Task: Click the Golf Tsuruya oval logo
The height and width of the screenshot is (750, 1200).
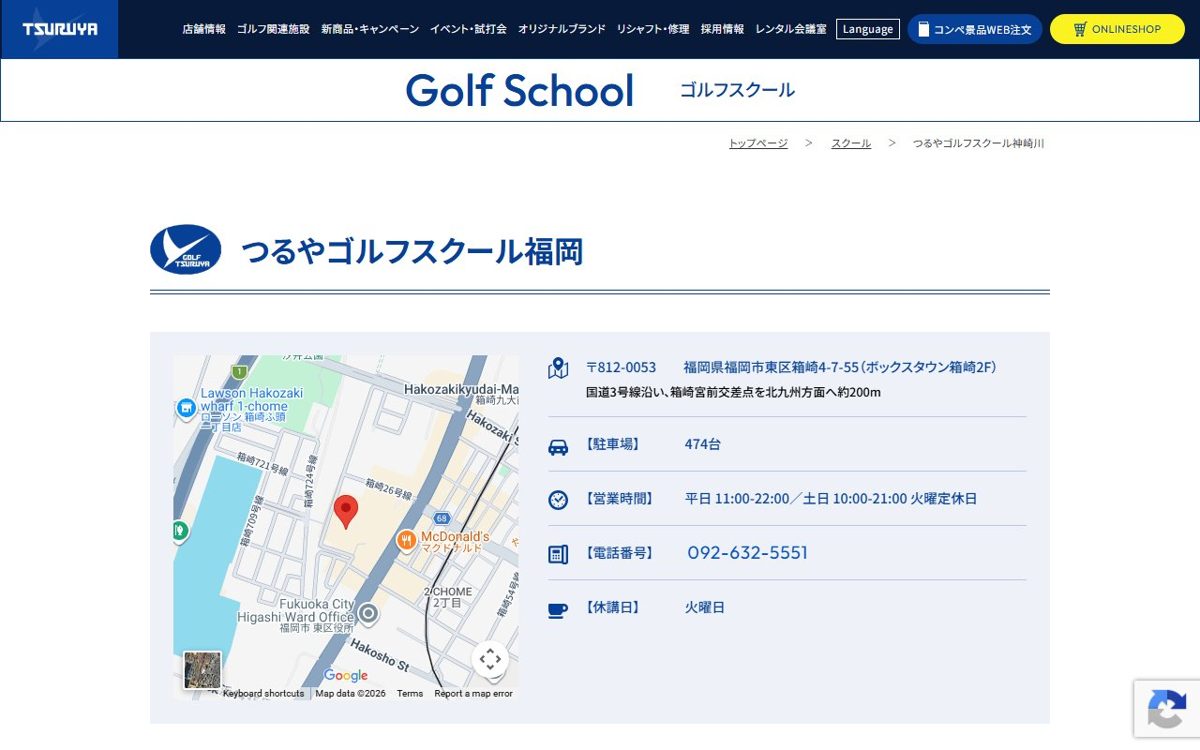Action: [x=186, y=250]
